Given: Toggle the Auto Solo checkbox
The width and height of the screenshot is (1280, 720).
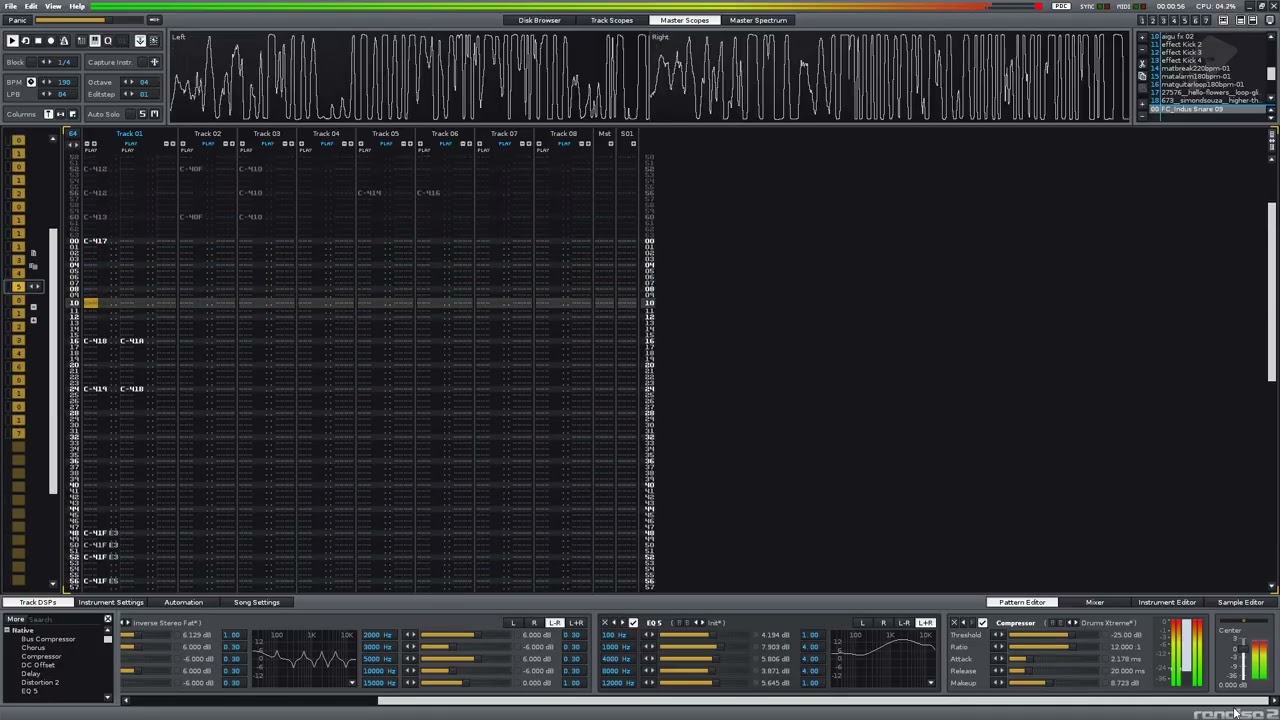Looking at the screenshot, I should click(x=130, y=114).
